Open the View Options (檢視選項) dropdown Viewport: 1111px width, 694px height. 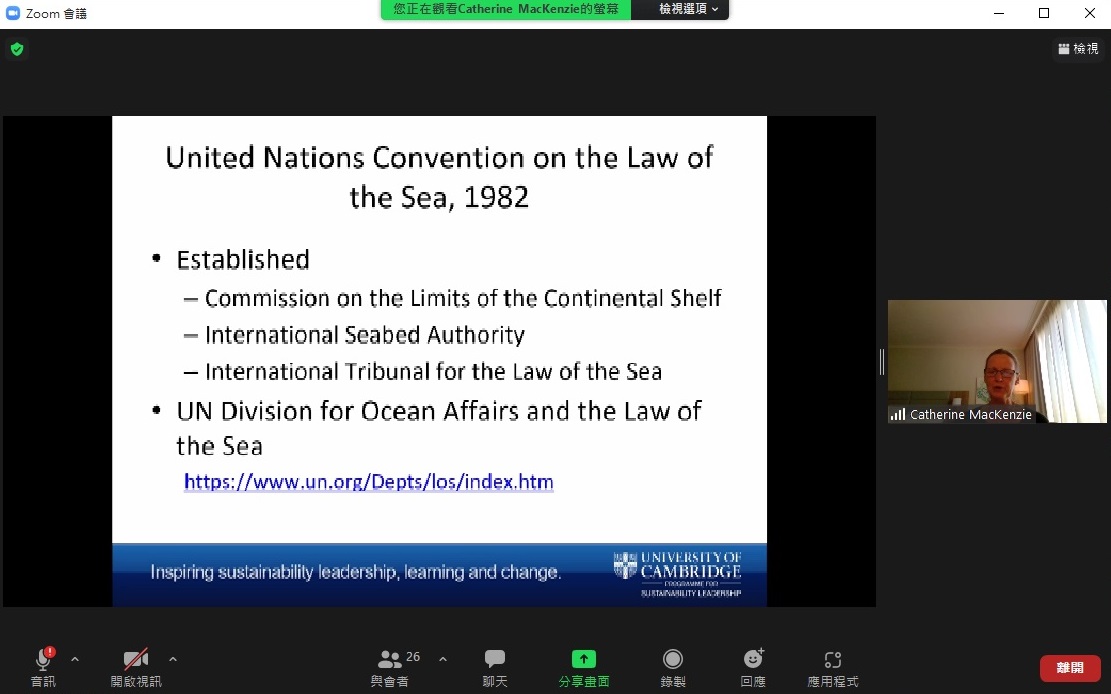coord(688,9)
